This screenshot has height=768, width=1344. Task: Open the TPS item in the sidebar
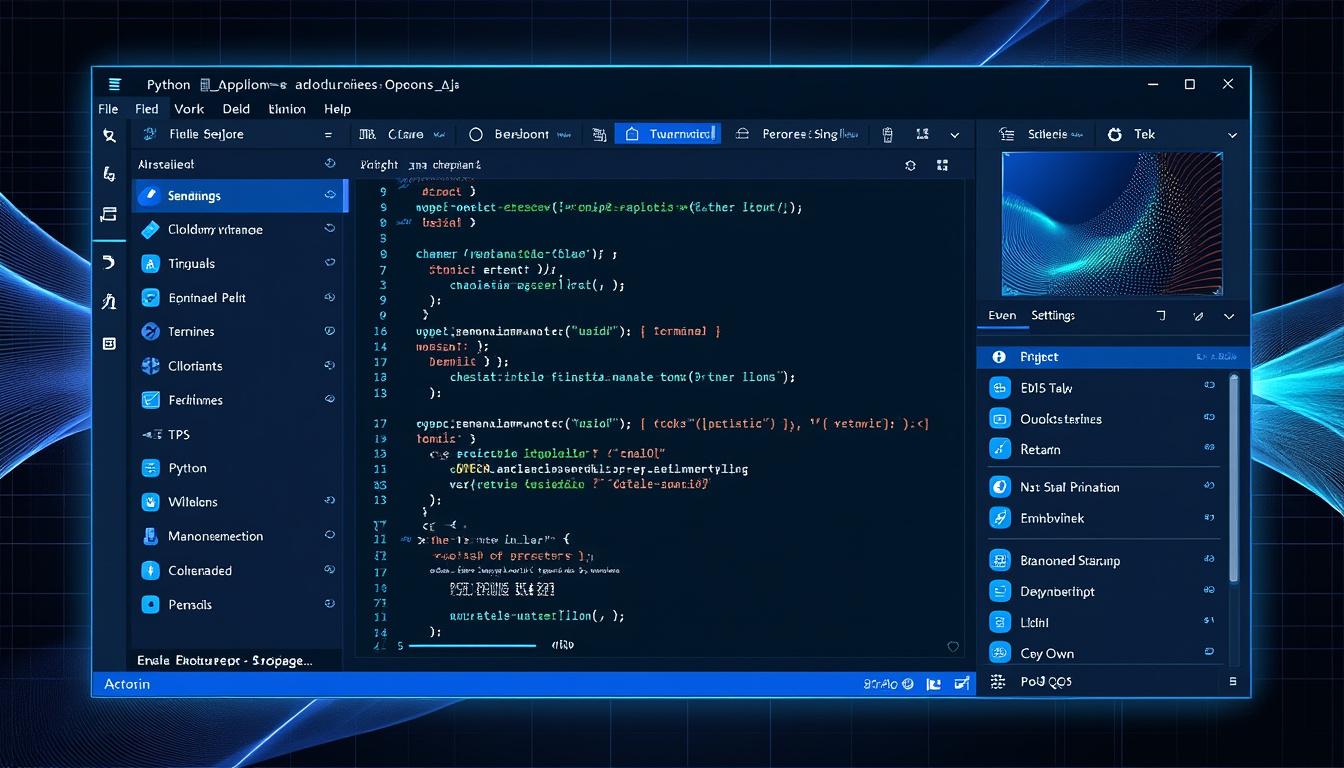point(181,434)
